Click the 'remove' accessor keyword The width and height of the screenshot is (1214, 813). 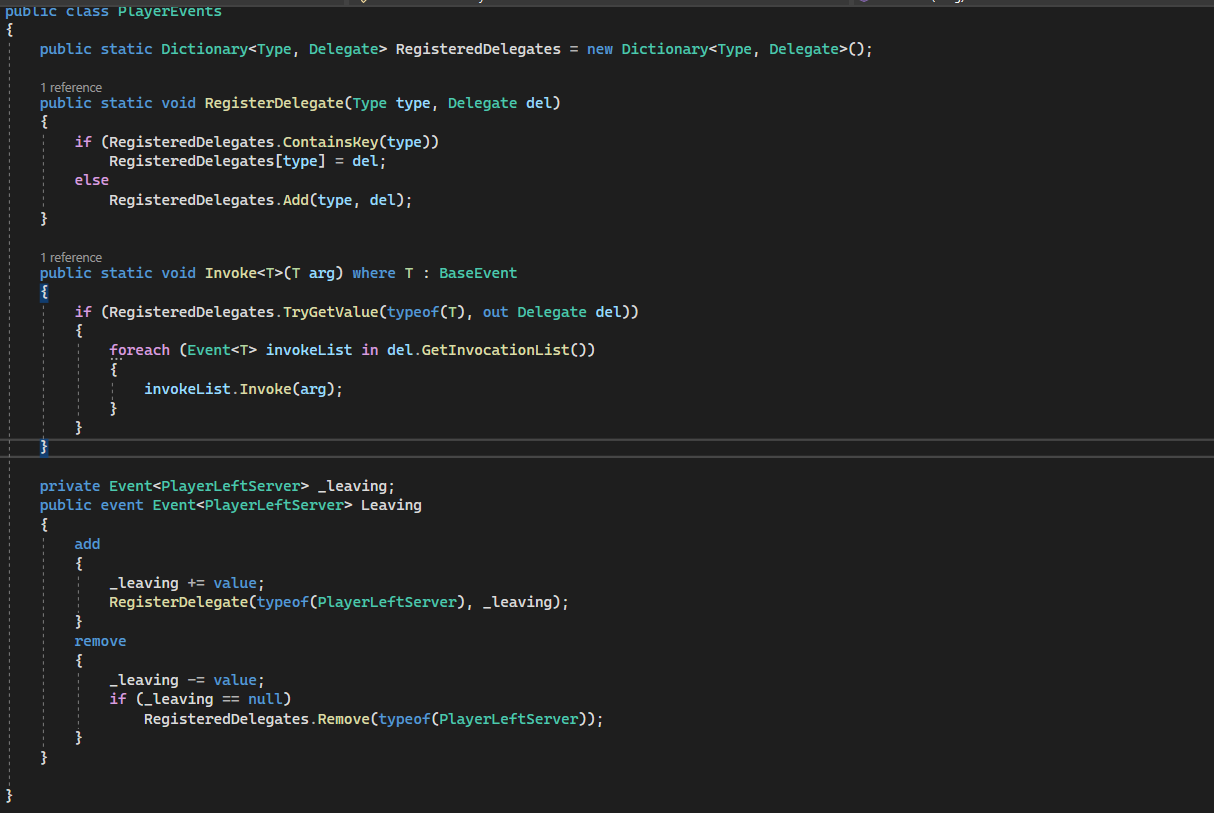pos(100,641)
